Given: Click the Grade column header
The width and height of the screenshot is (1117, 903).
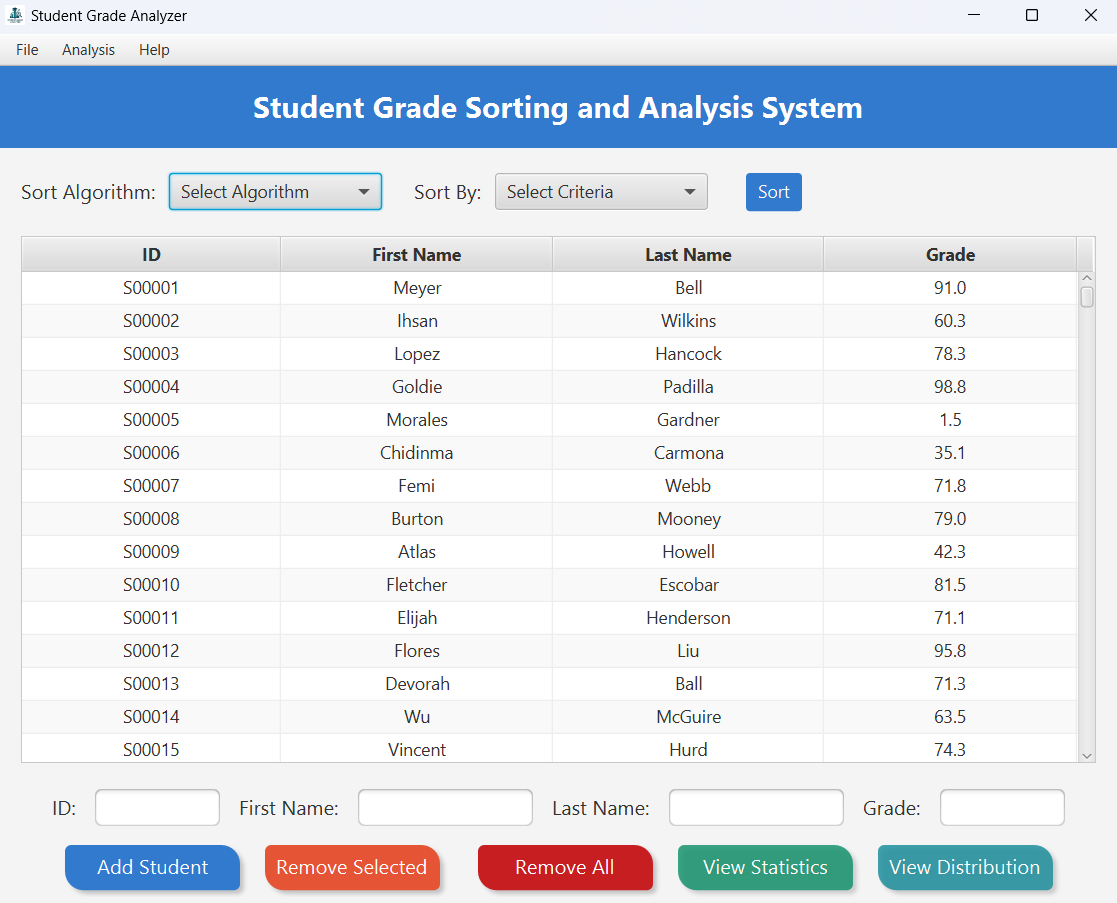Looking at the screenshot, I should coord(950,254).
